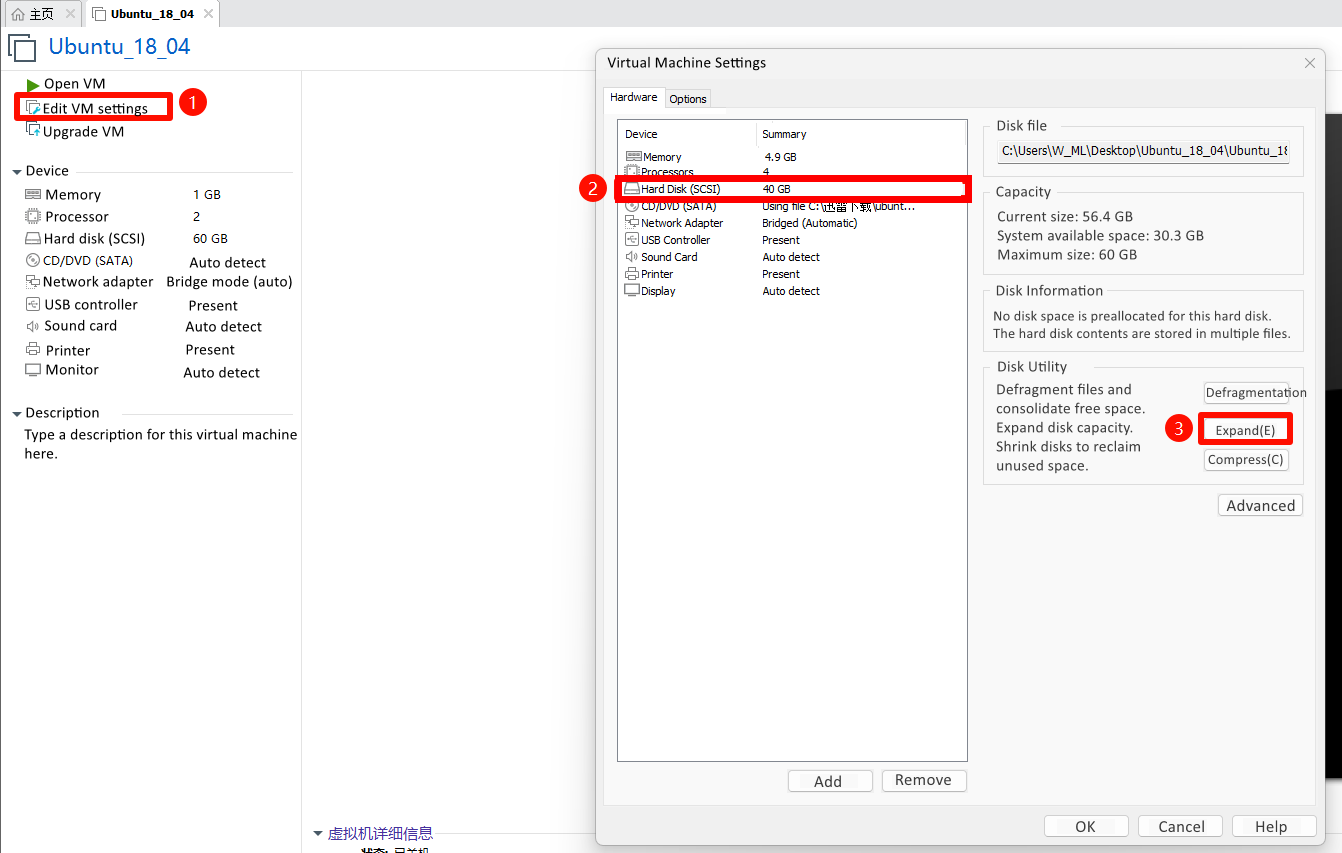1342x853 pixels.
Task: Select the Display monitor icon in the dialog
Action: (x=632, y=291)
